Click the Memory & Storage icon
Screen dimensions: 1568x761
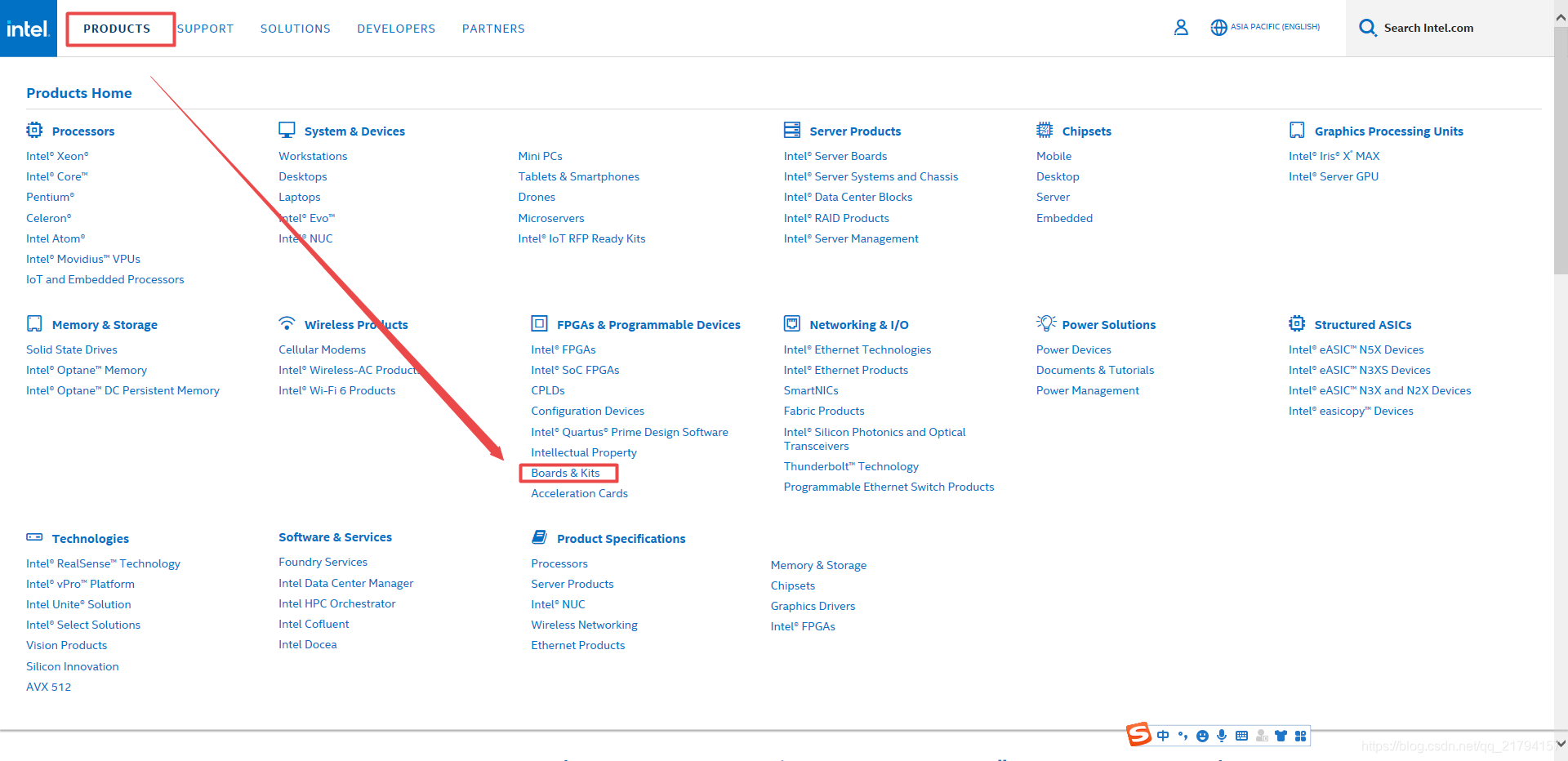(x=34, y=323)
